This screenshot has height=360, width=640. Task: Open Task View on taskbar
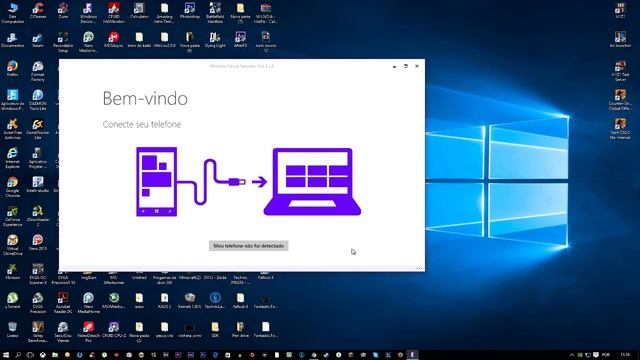[30, 355]
